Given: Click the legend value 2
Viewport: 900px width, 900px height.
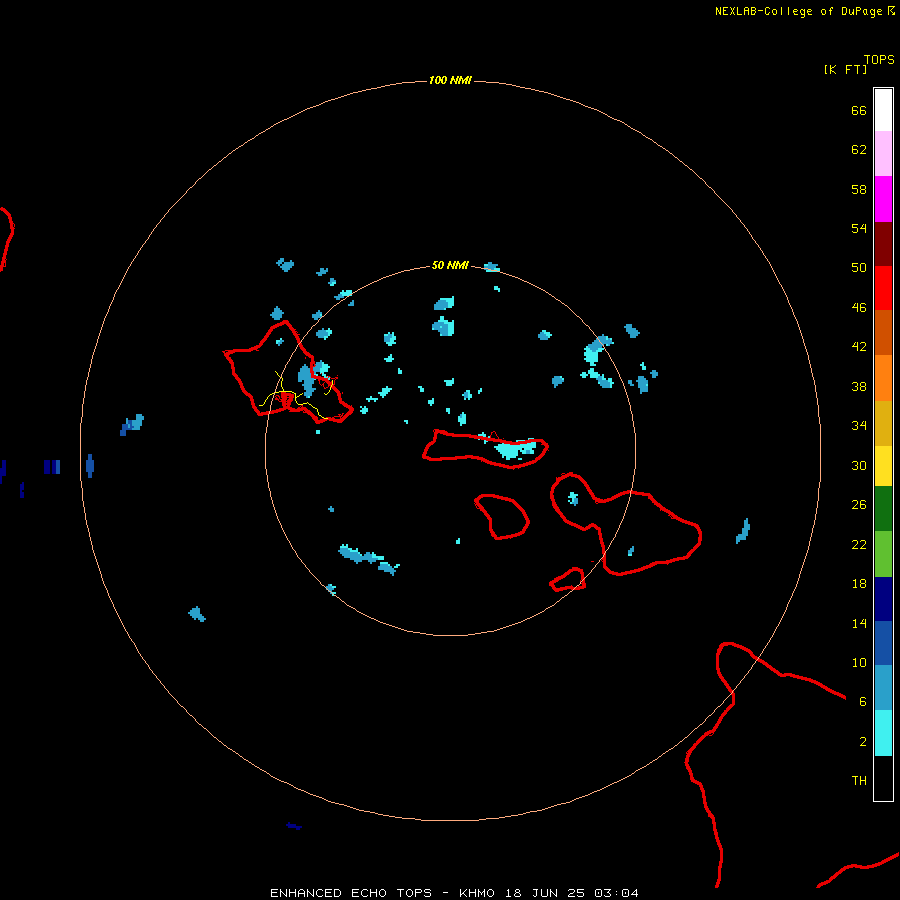Looking at the screenshot, I should tap(863, 741).
